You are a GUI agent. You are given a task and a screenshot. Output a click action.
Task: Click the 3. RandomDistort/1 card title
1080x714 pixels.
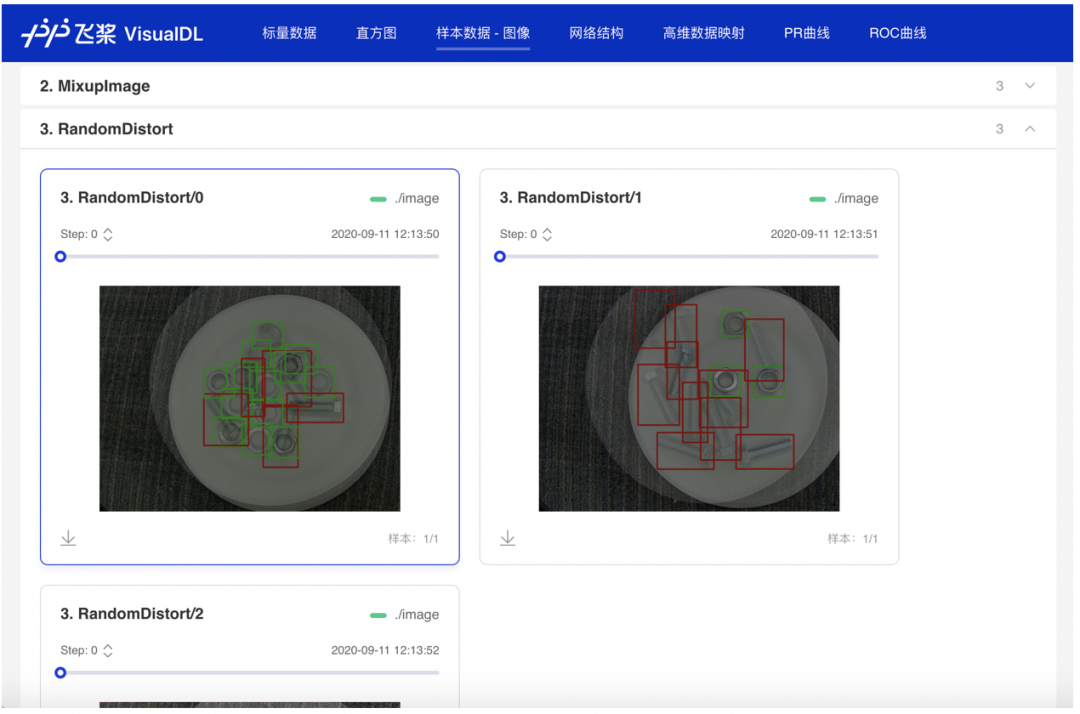pos(570,198)
